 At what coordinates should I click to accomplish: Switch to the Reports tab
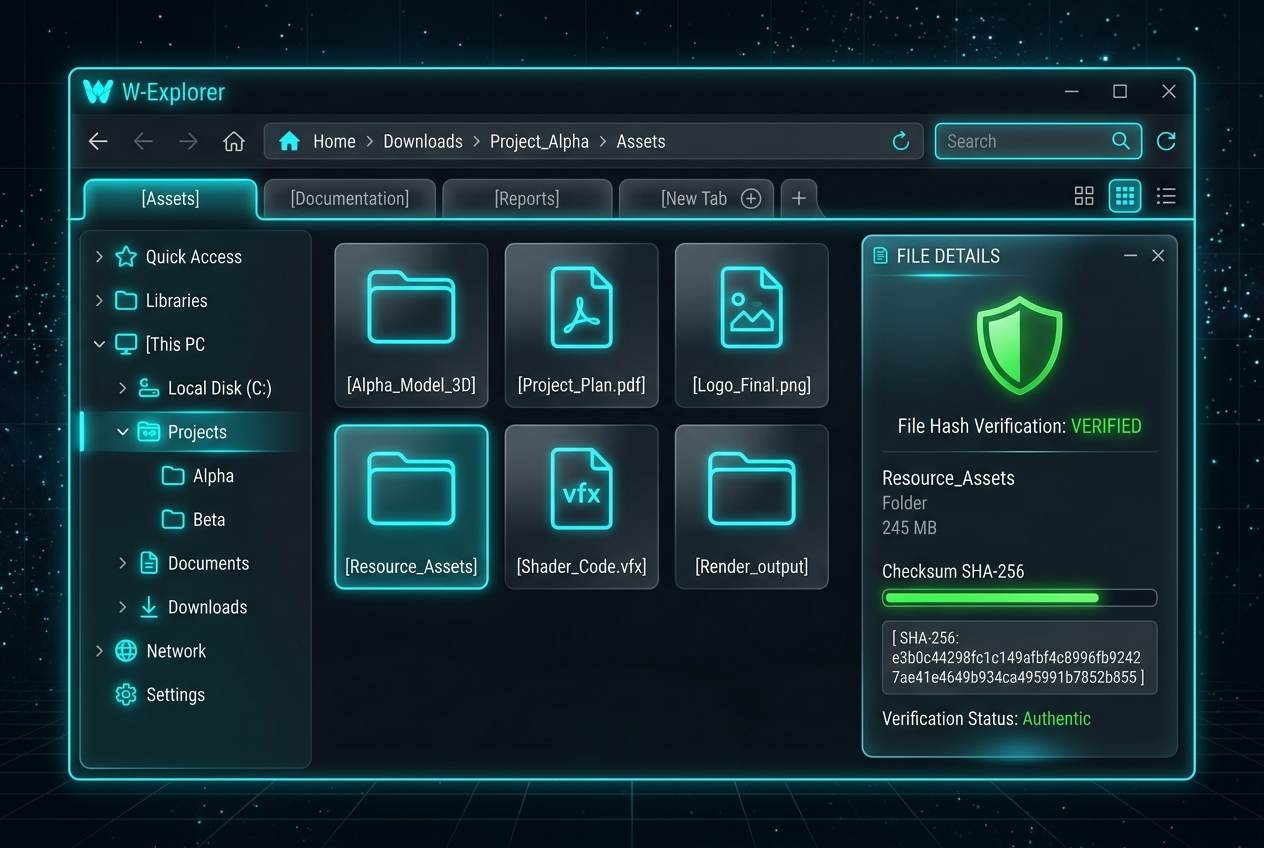527,198
